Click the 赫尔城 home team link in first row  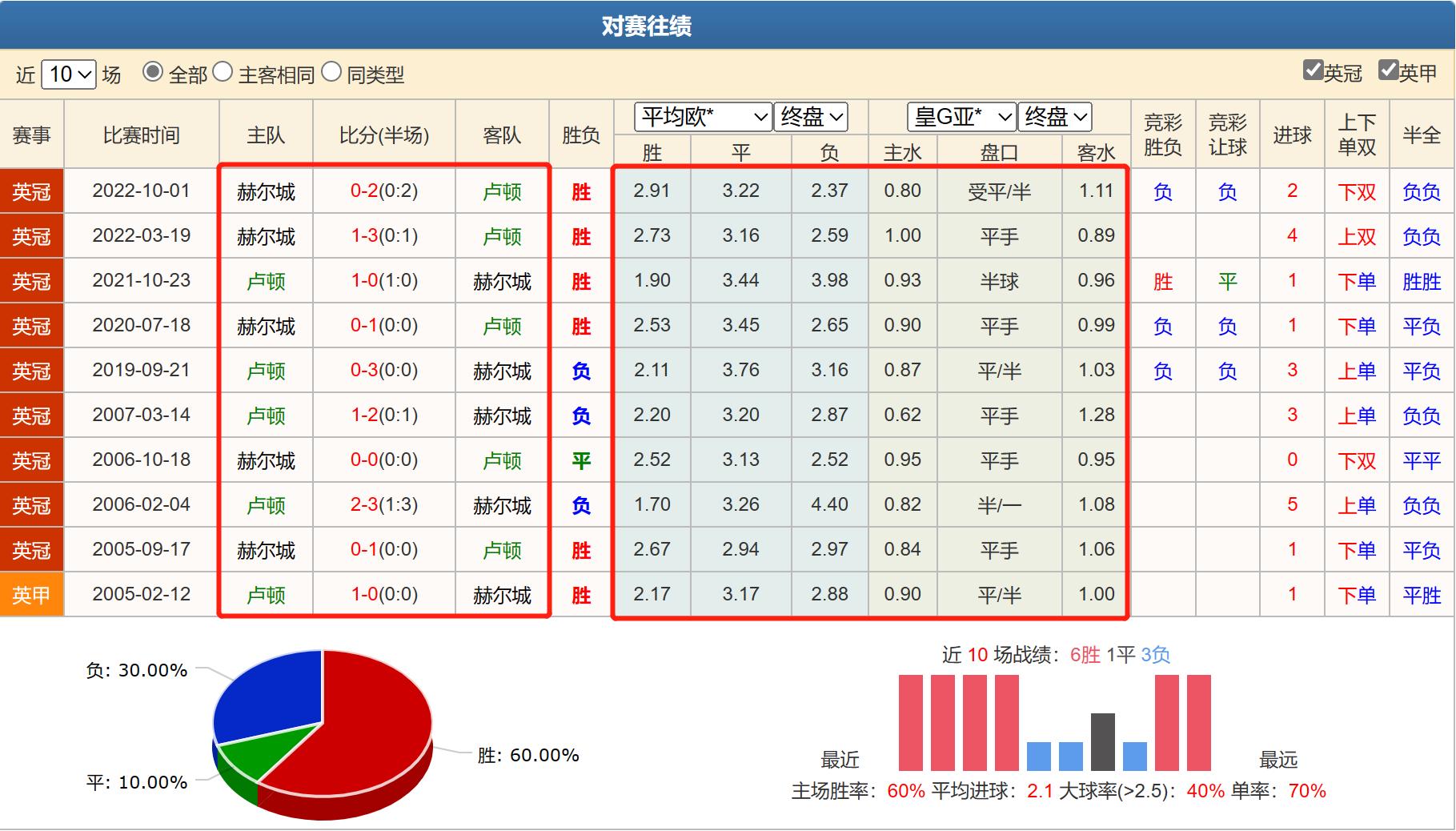(x=265, y=191)
